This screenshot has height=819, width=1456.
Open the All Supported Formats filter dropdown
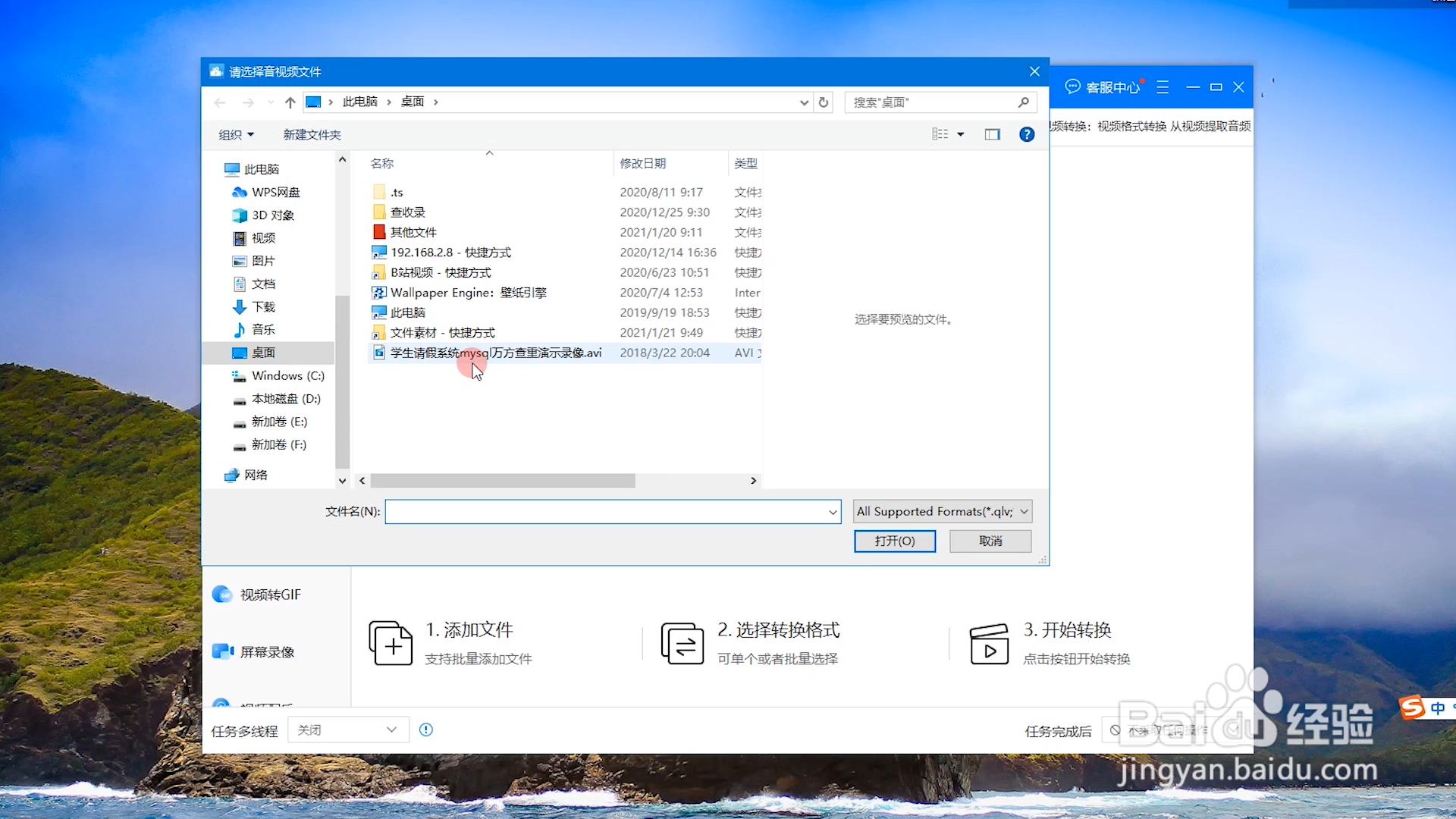click(942, 511)
